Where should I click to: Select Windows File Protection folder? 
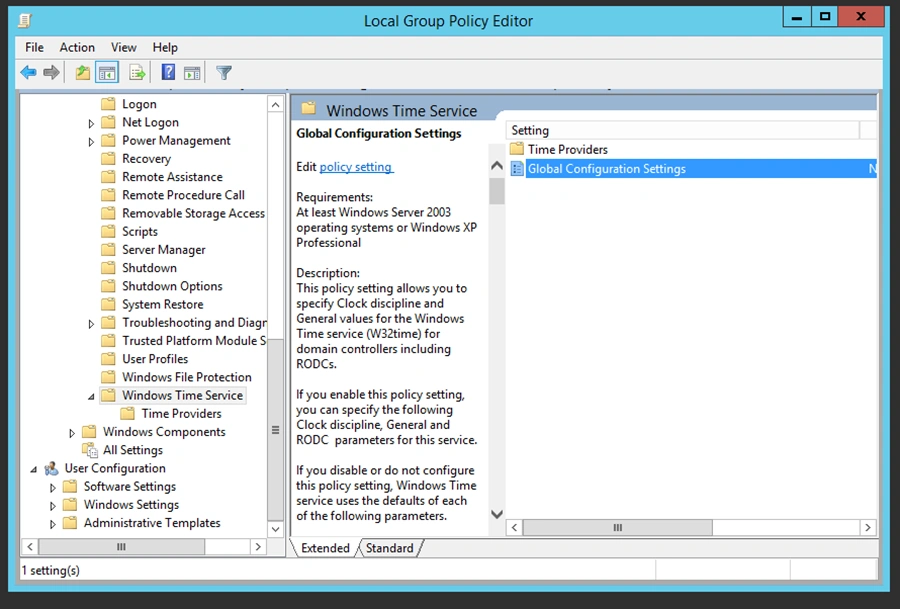point(187,377)
